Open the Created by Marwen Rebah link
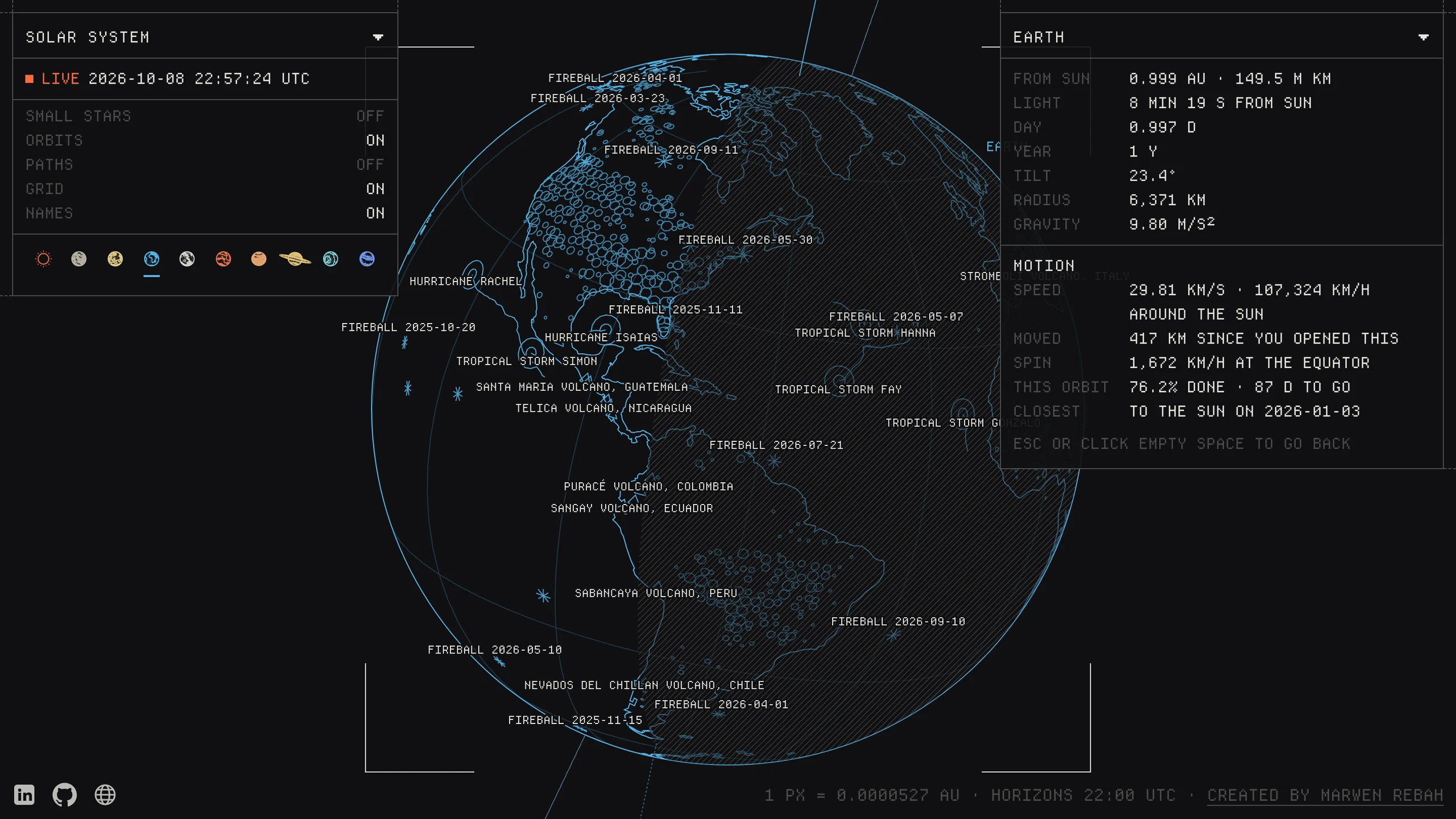 coord(1325,795)
